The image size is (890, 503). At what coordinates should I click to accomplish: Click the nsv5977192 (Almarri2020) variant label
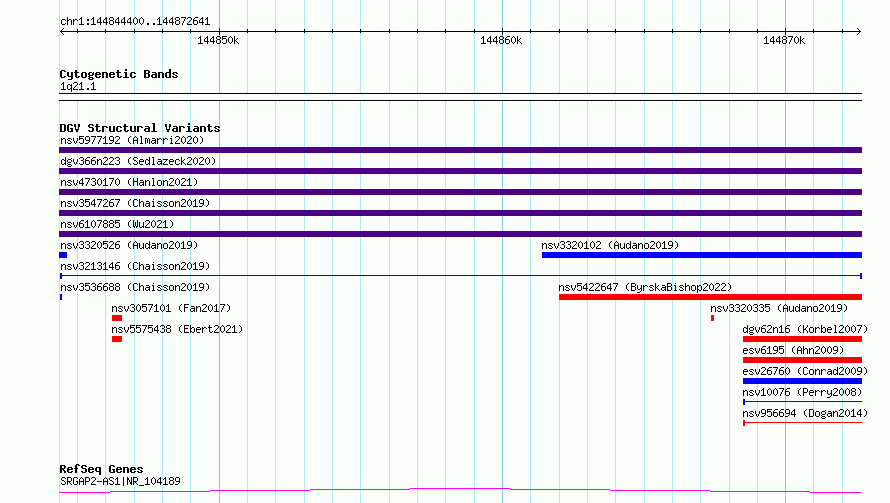[x=132, y=140]
